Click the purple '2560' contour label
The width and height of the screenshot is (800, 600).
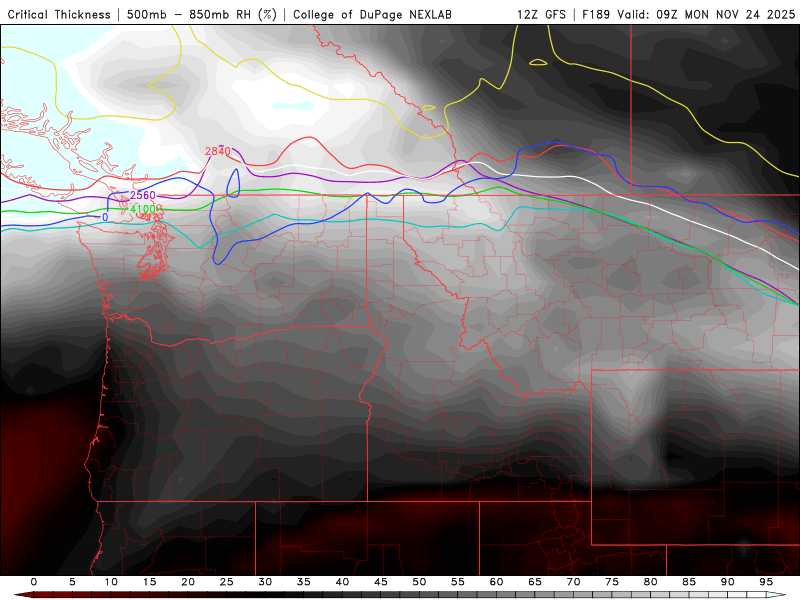(x=143, y=195)
